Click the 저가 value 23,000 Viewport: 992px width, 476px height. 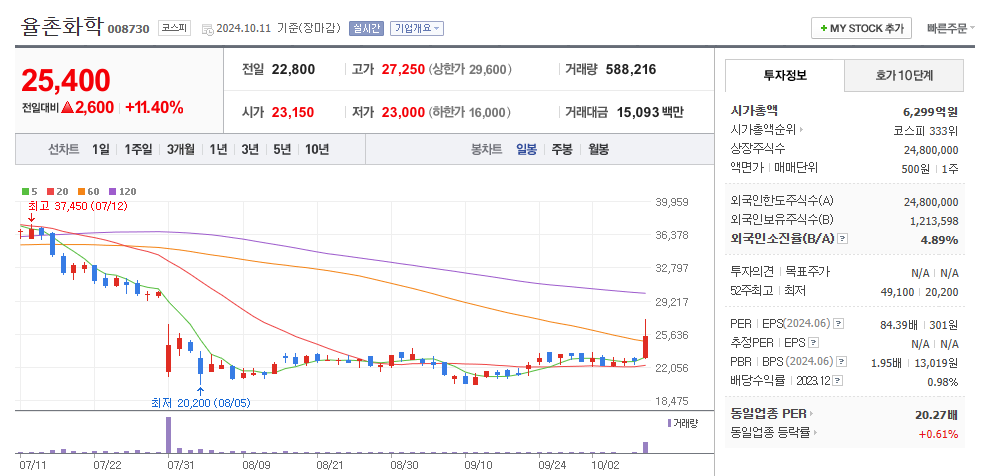[x=403, y=113]
